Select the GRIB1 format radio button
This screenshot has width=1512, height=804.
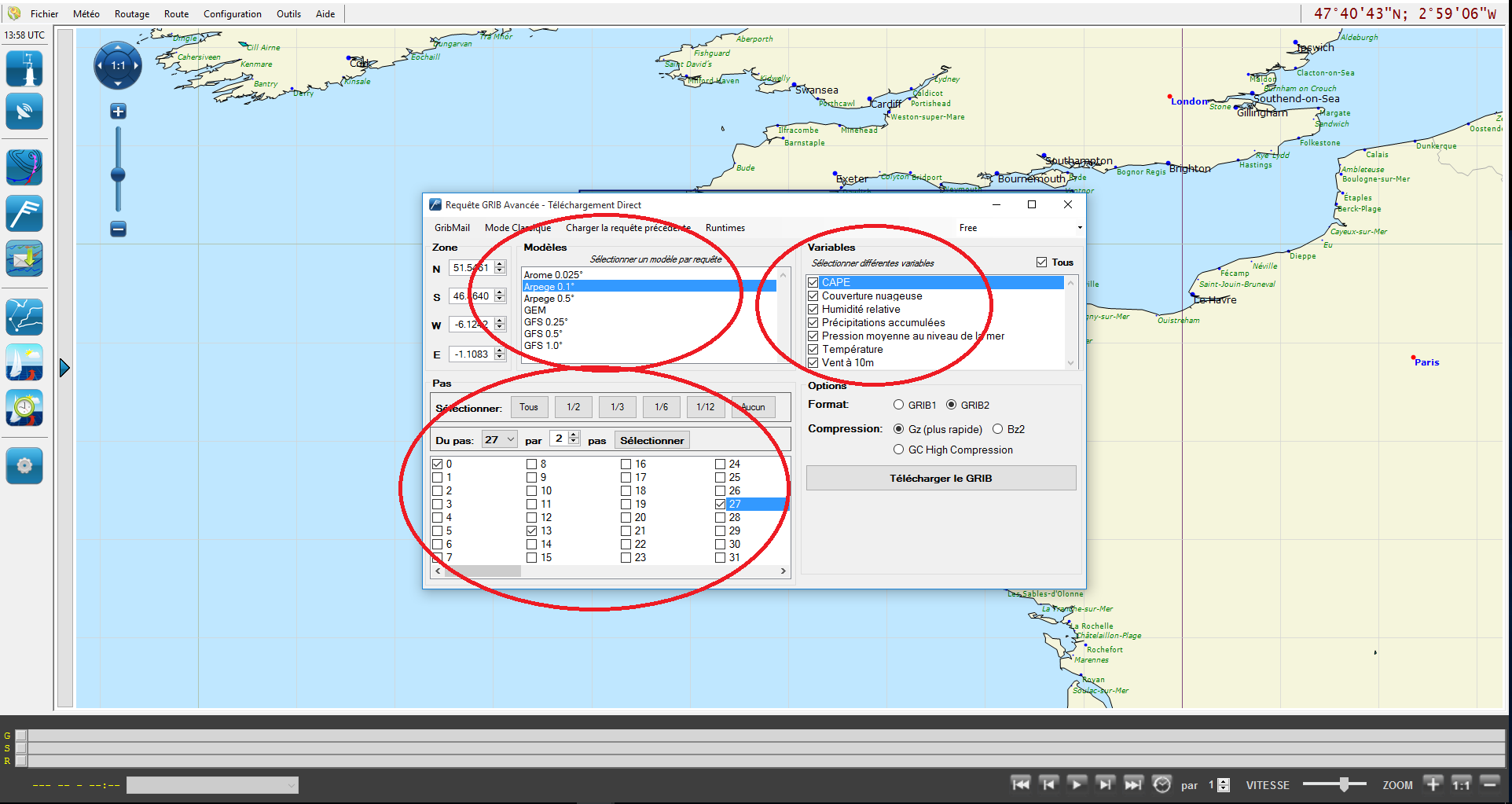898,405
